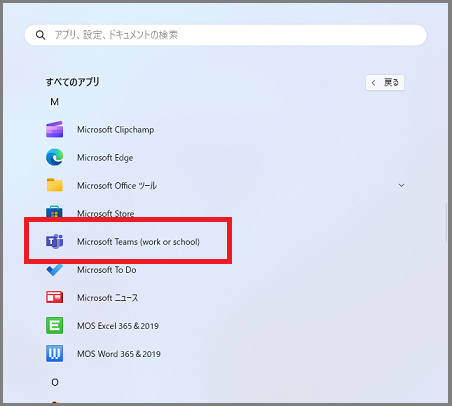
Task: Click the 戻る back button
Action: pyautogui.click(x=385, y=82)
